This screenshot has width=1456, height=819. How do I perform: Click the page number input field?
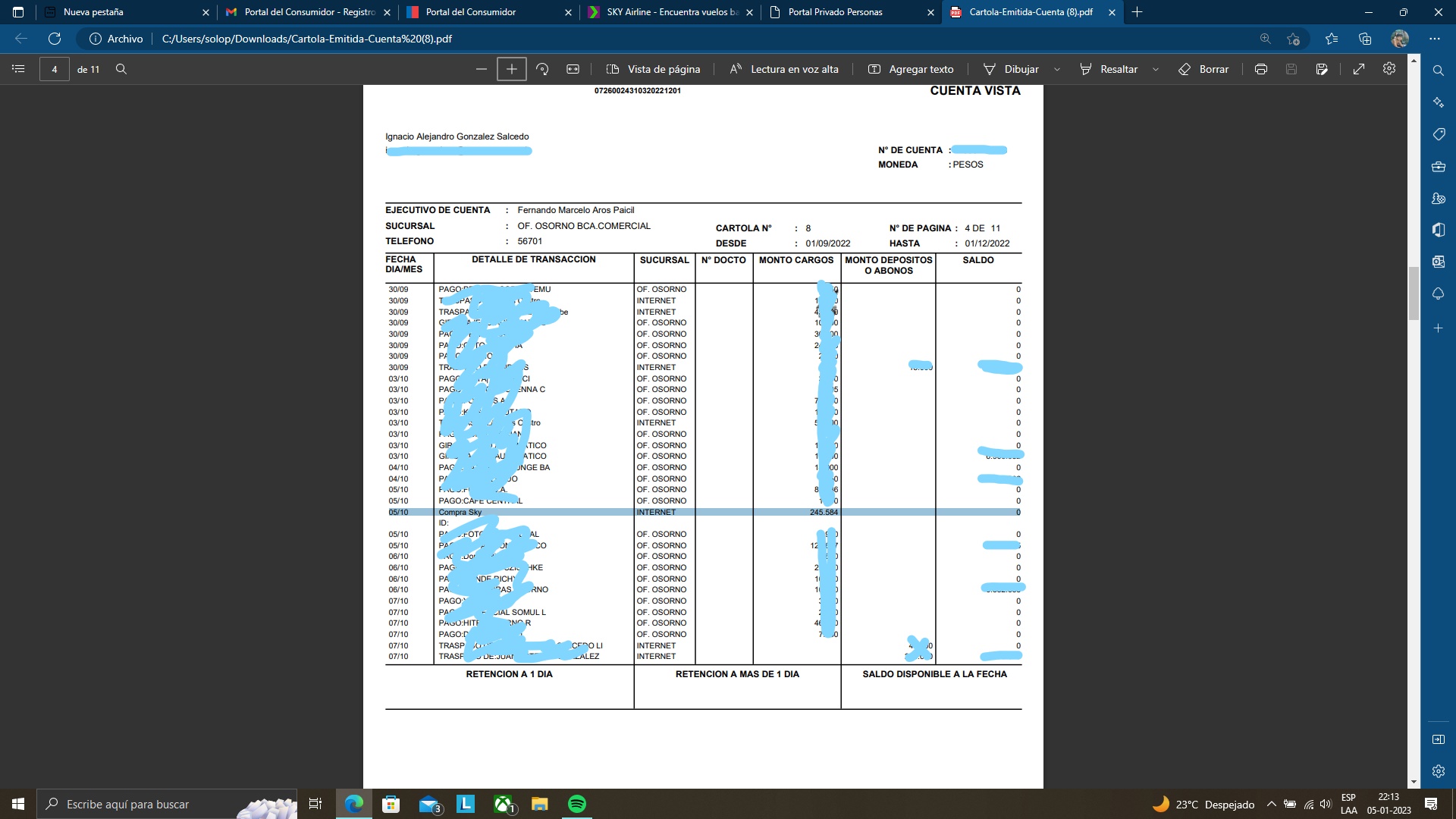tap(55, 69)
